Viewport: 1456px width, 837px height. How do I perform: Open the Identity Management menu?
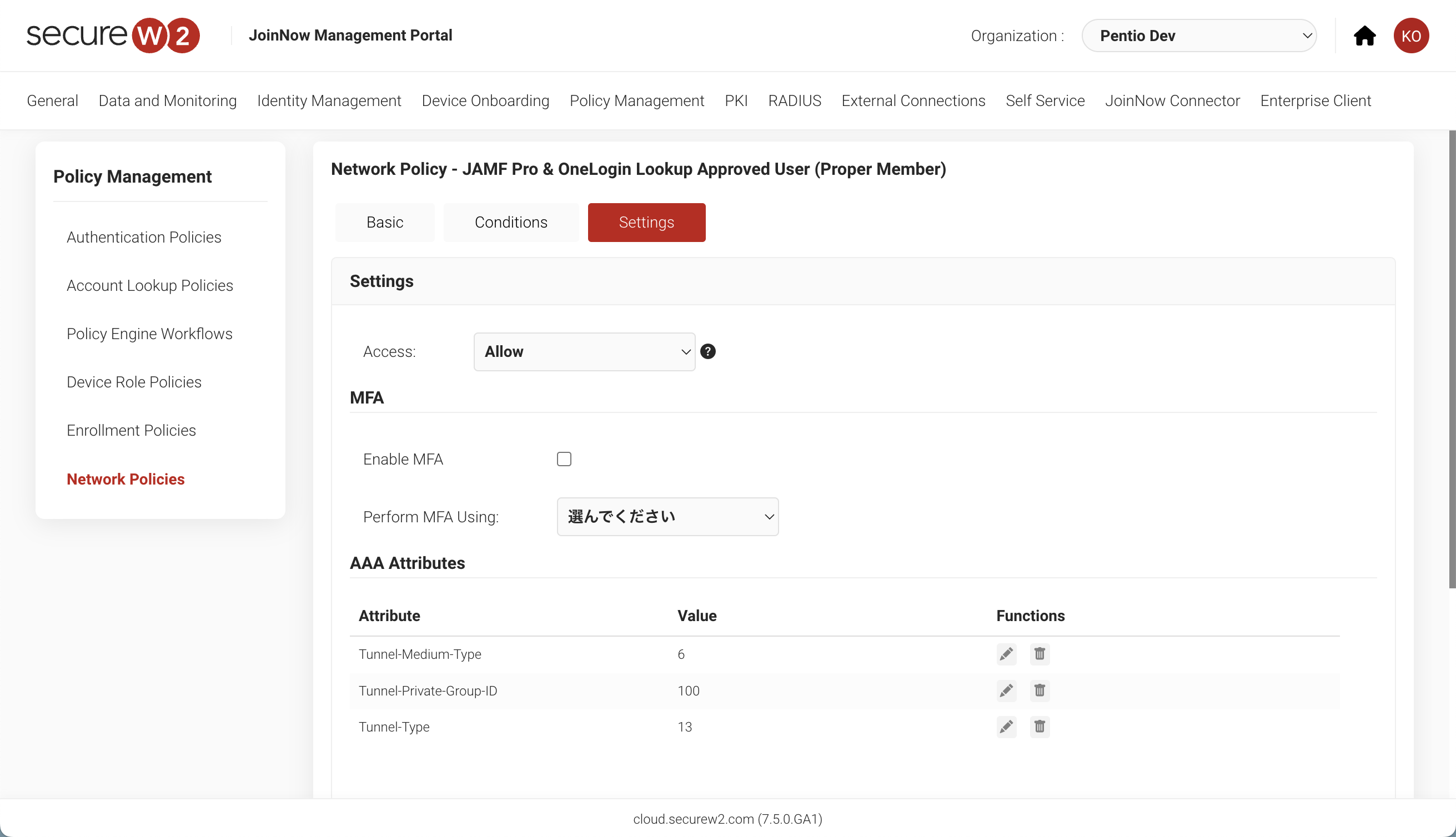[329, 100]
